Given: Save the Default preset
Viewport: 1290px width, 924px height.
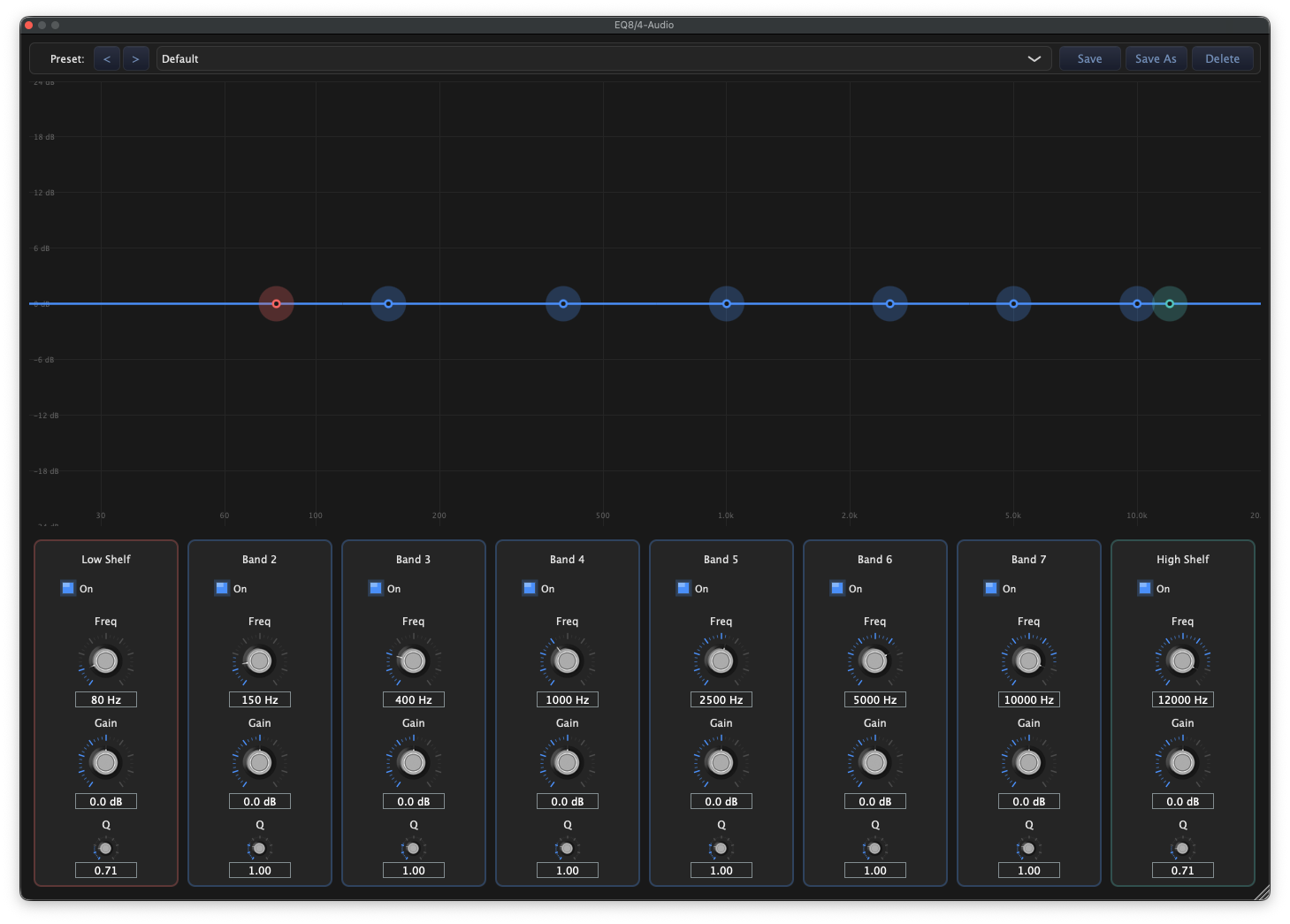Looking at the screenshot, I should point(1089,58).
